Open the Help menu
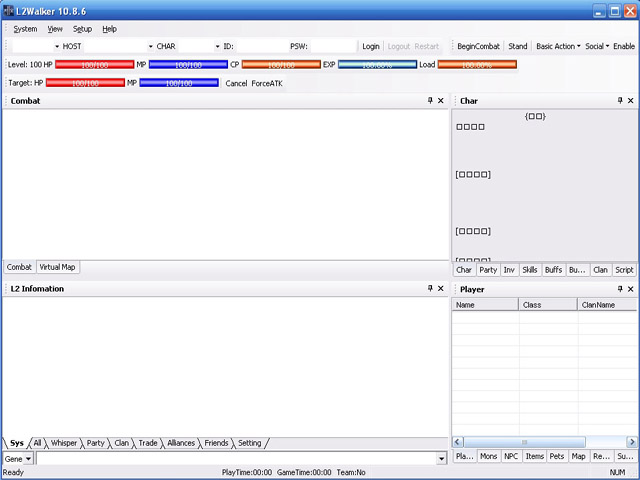 [109, 29]
